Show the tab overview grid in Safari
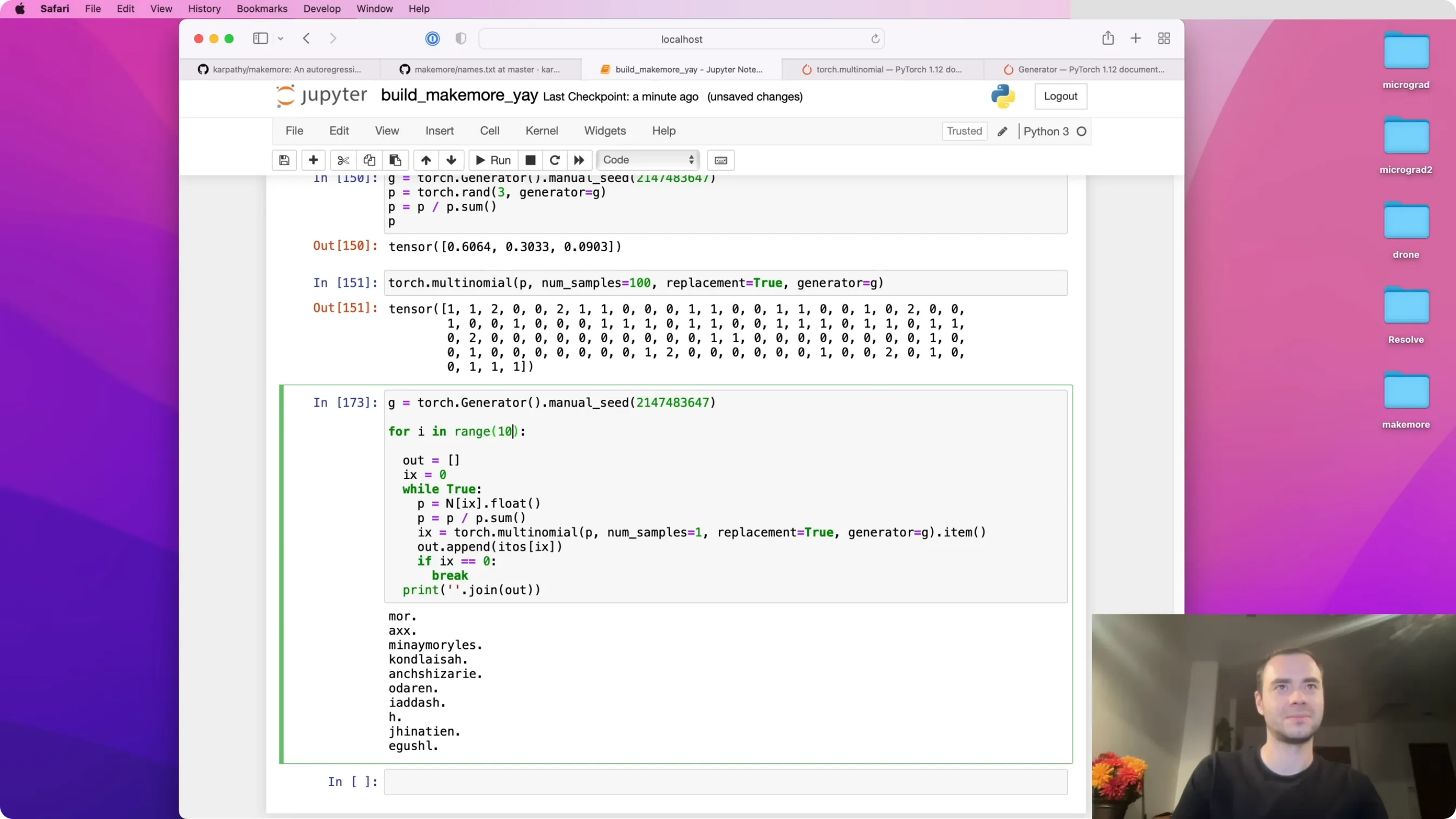Screen dimensions: 1456x819 tap(1164, 38)
